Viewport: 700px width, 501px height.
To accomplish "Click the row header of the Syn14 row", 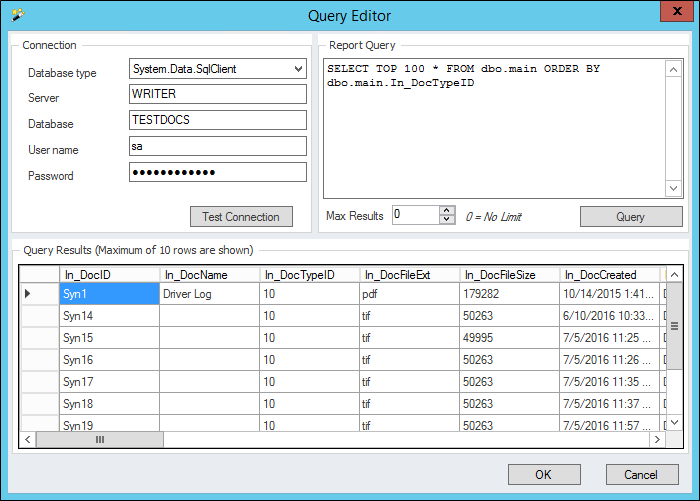I will pyautogui.click(x=40, y=316).
